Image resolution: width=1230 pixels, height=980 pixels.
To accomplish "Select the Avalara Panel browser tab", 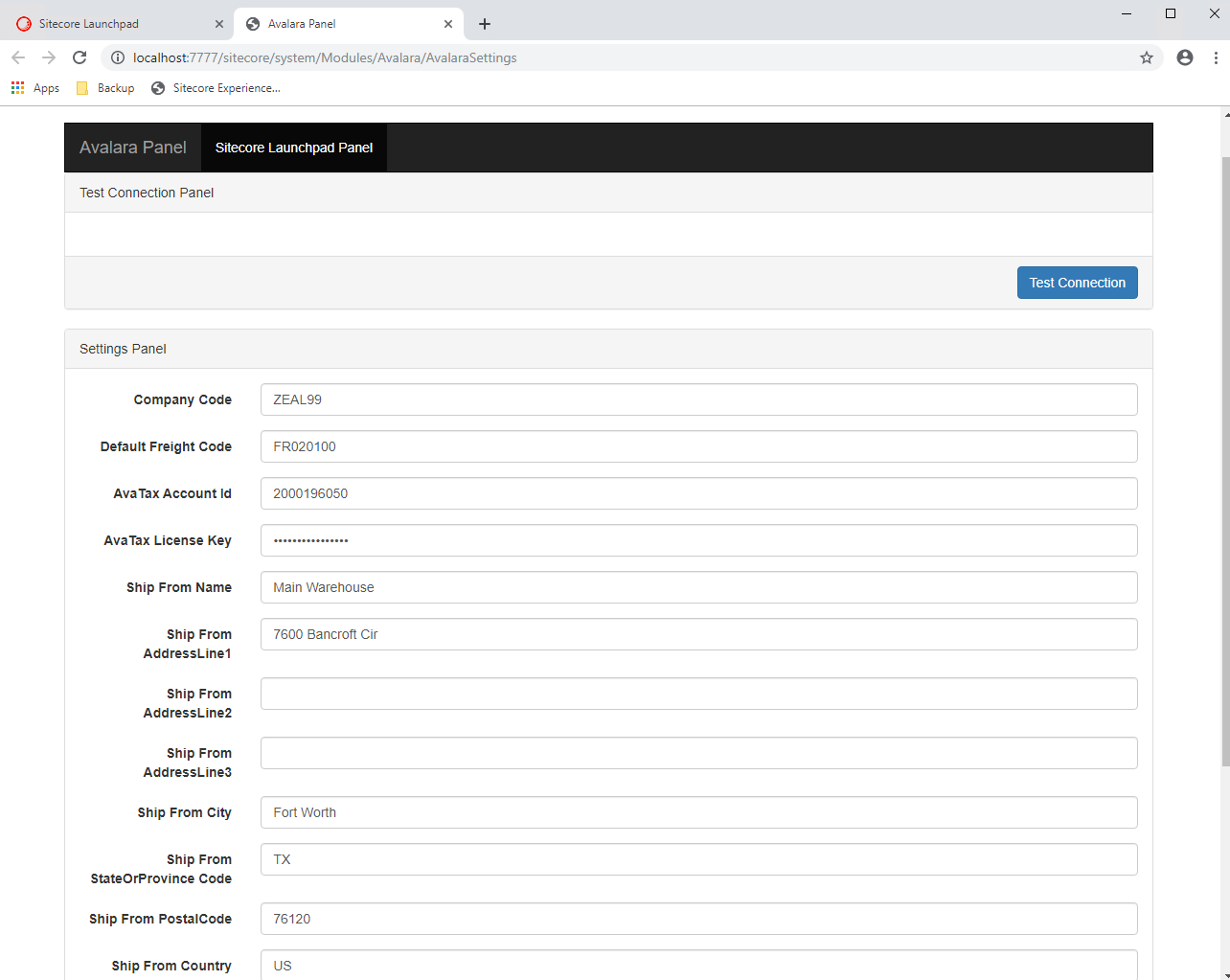I will coord(350,24).
